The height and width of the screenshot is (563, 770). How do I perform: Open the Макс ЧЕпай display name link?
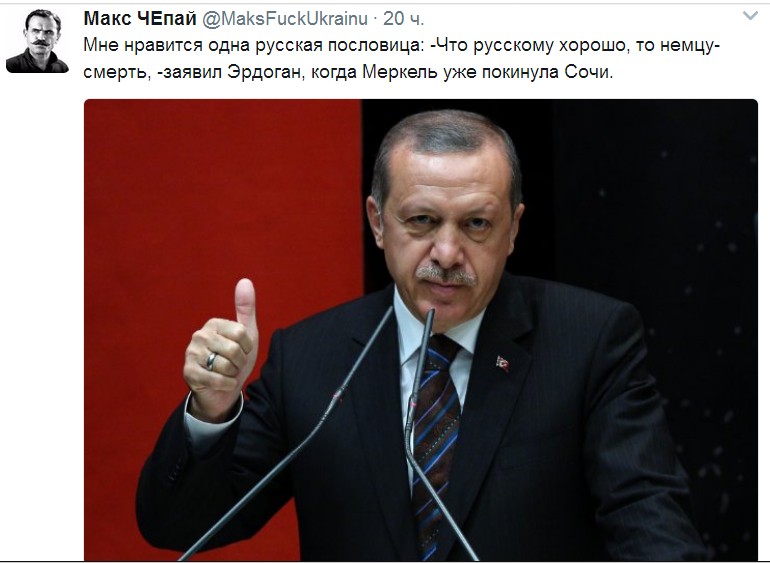tap(140, 19)
